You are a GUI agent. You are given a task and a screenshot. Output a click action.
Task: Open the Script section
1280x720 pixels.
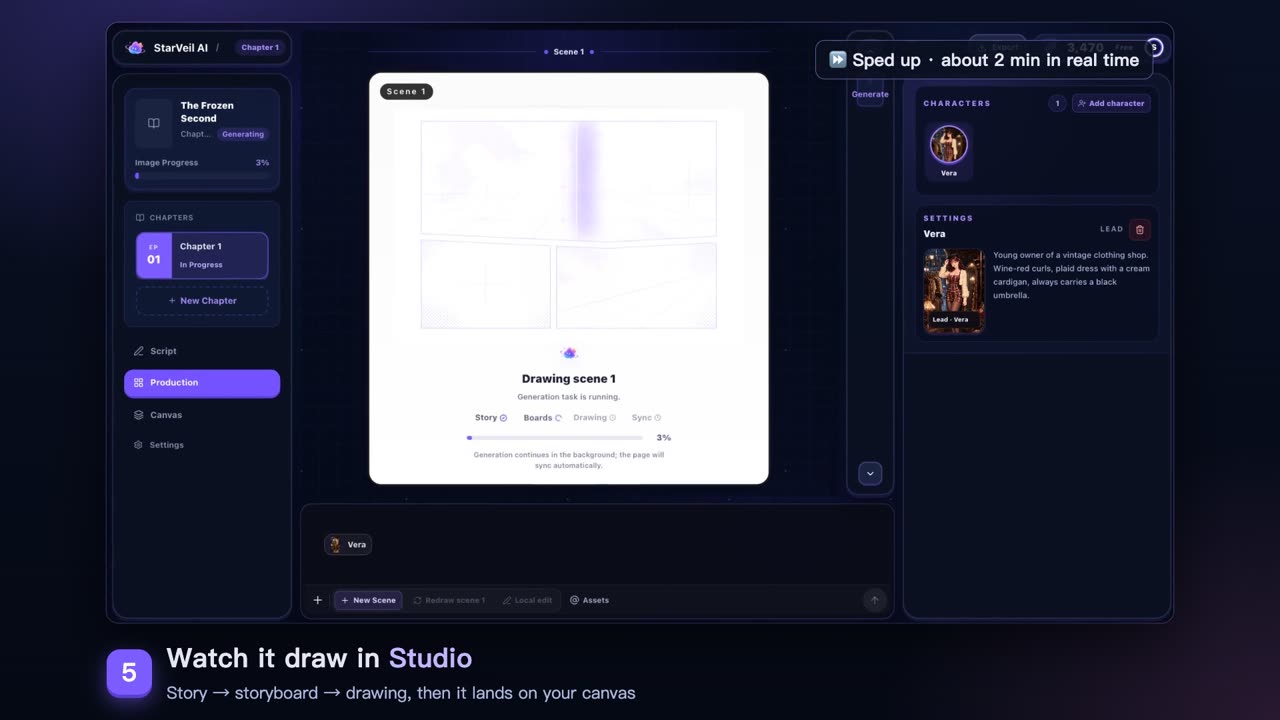pos(202,351)
